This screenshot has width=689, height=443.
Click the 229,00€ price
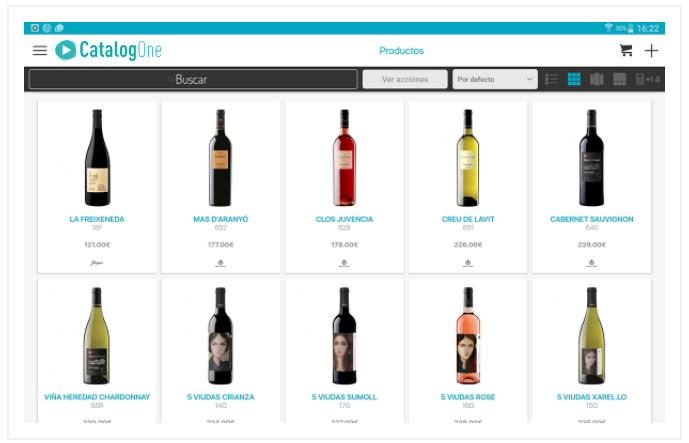(591, 244)
